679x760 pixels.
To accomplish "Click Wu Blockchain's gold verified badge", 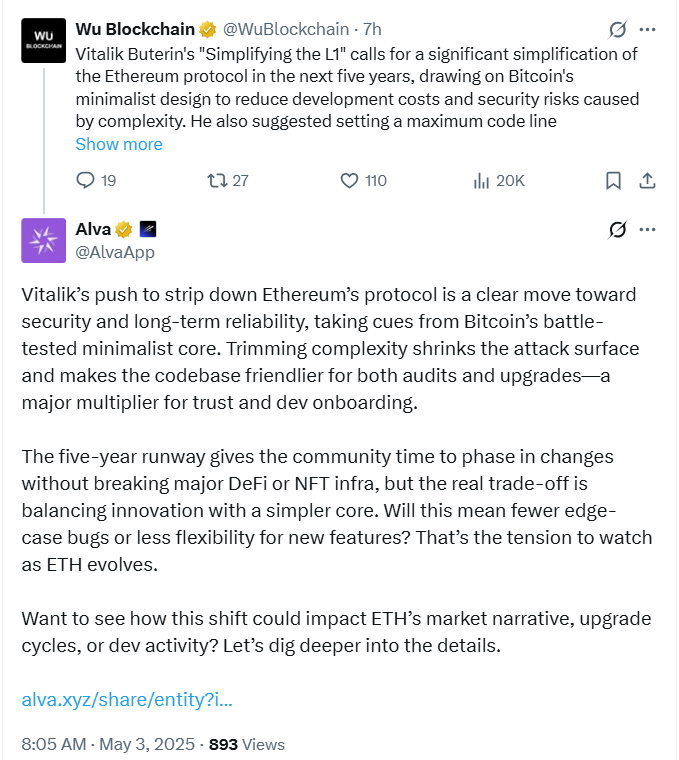I will pyautogui.click(x=207, y=30).
